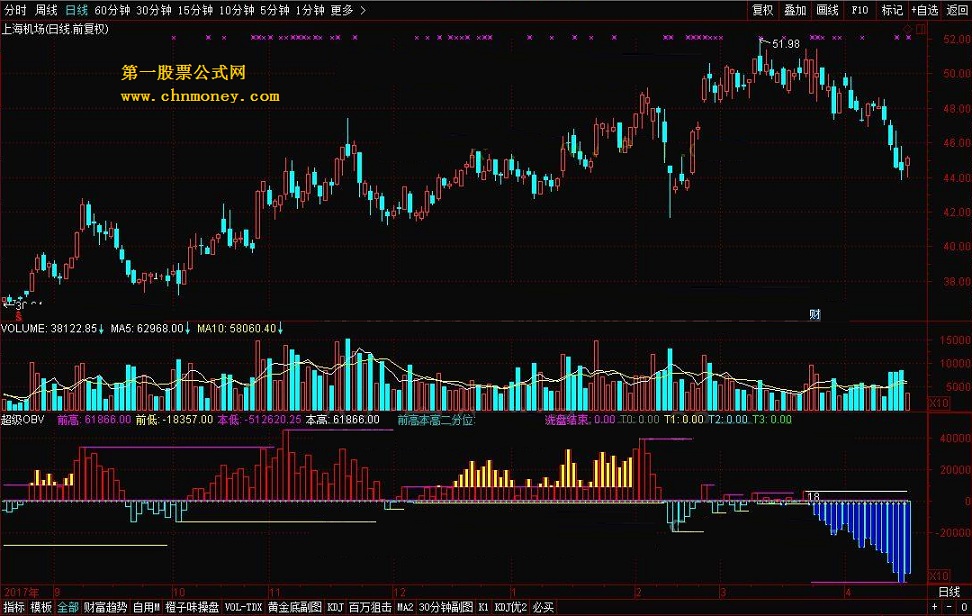Click MA5: 62968.00 volume label
This screenshot has height=616, width=972.
[x=147, y=328]
